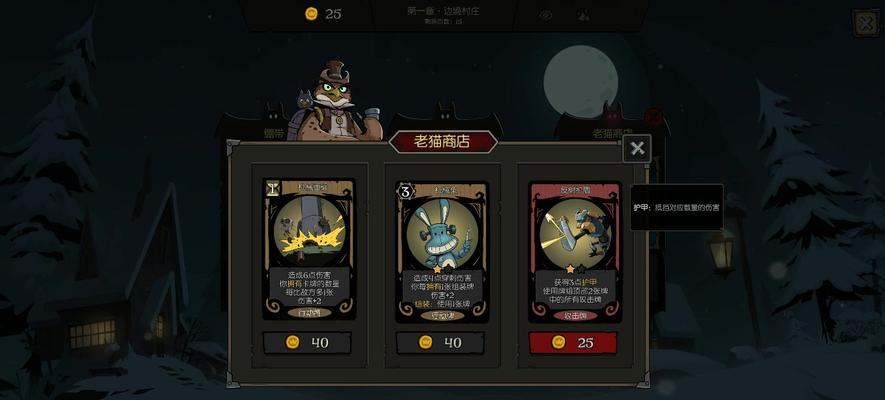This screenshot has height=400, width=885.
Task: Click the owl shopkeeper character
Action: tap(334, 103)
